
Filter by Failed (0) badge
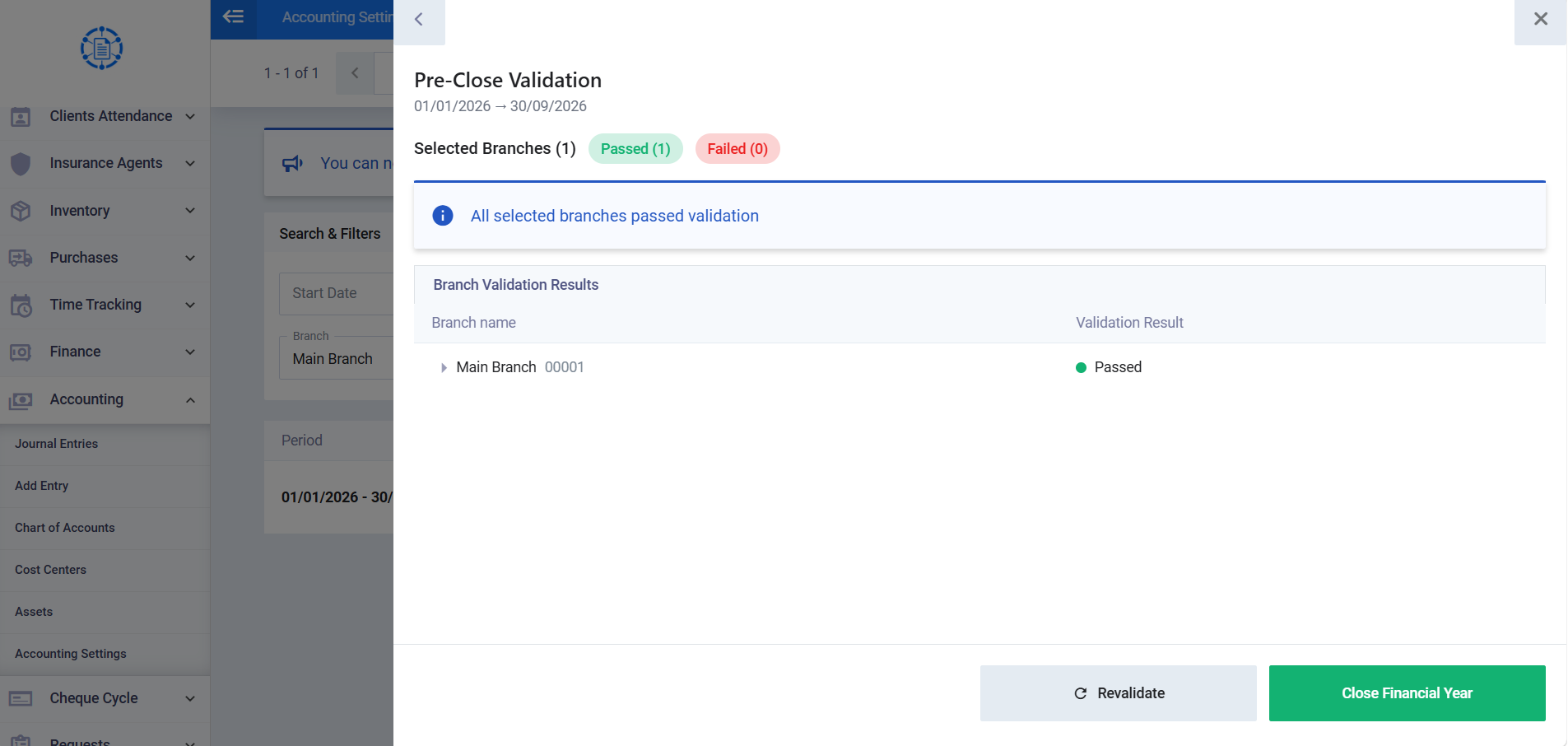coord(737,149)
